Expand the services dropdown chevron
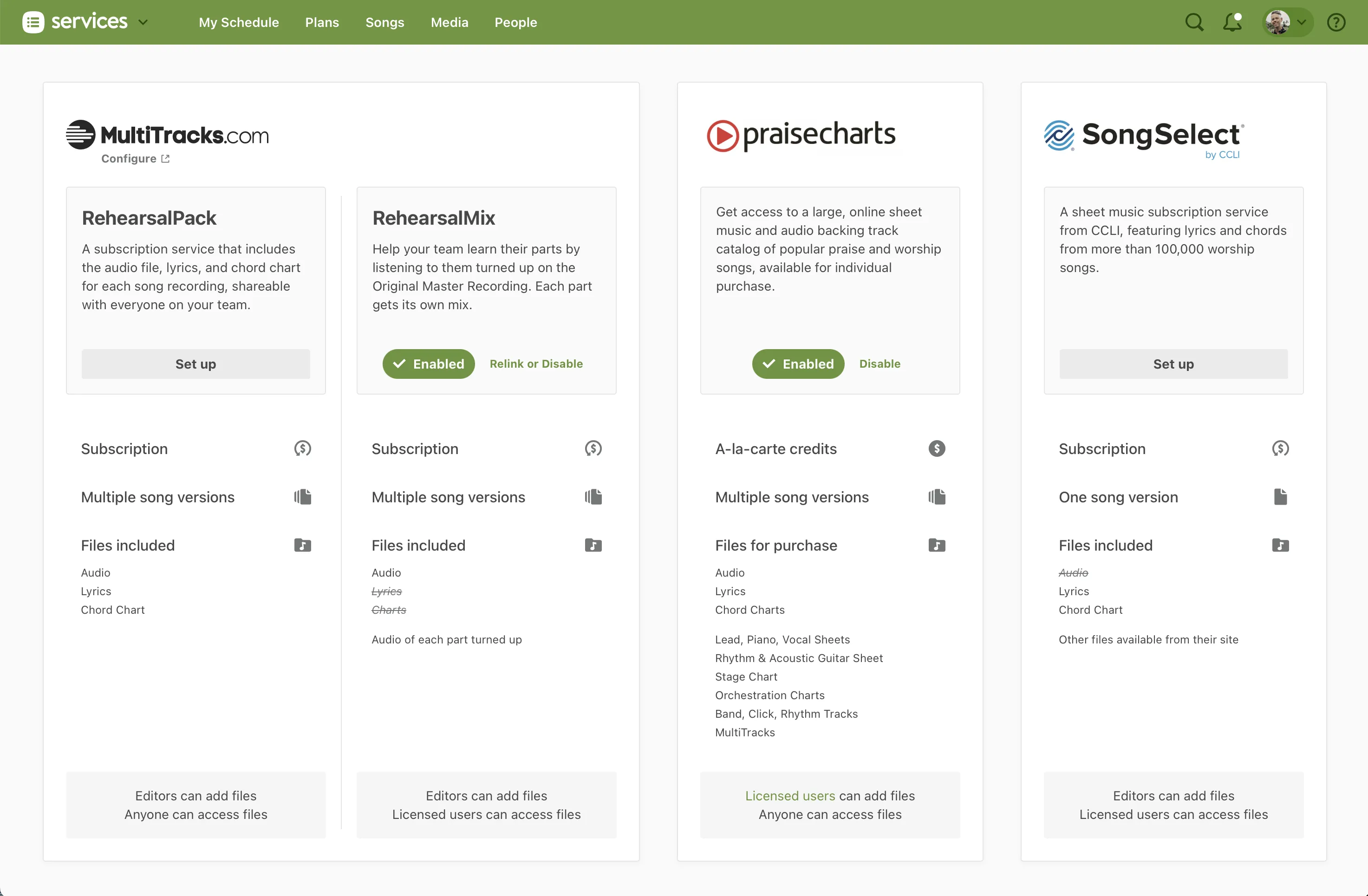The height and width of the screenshot is (896, 1368). coord(143,22)
